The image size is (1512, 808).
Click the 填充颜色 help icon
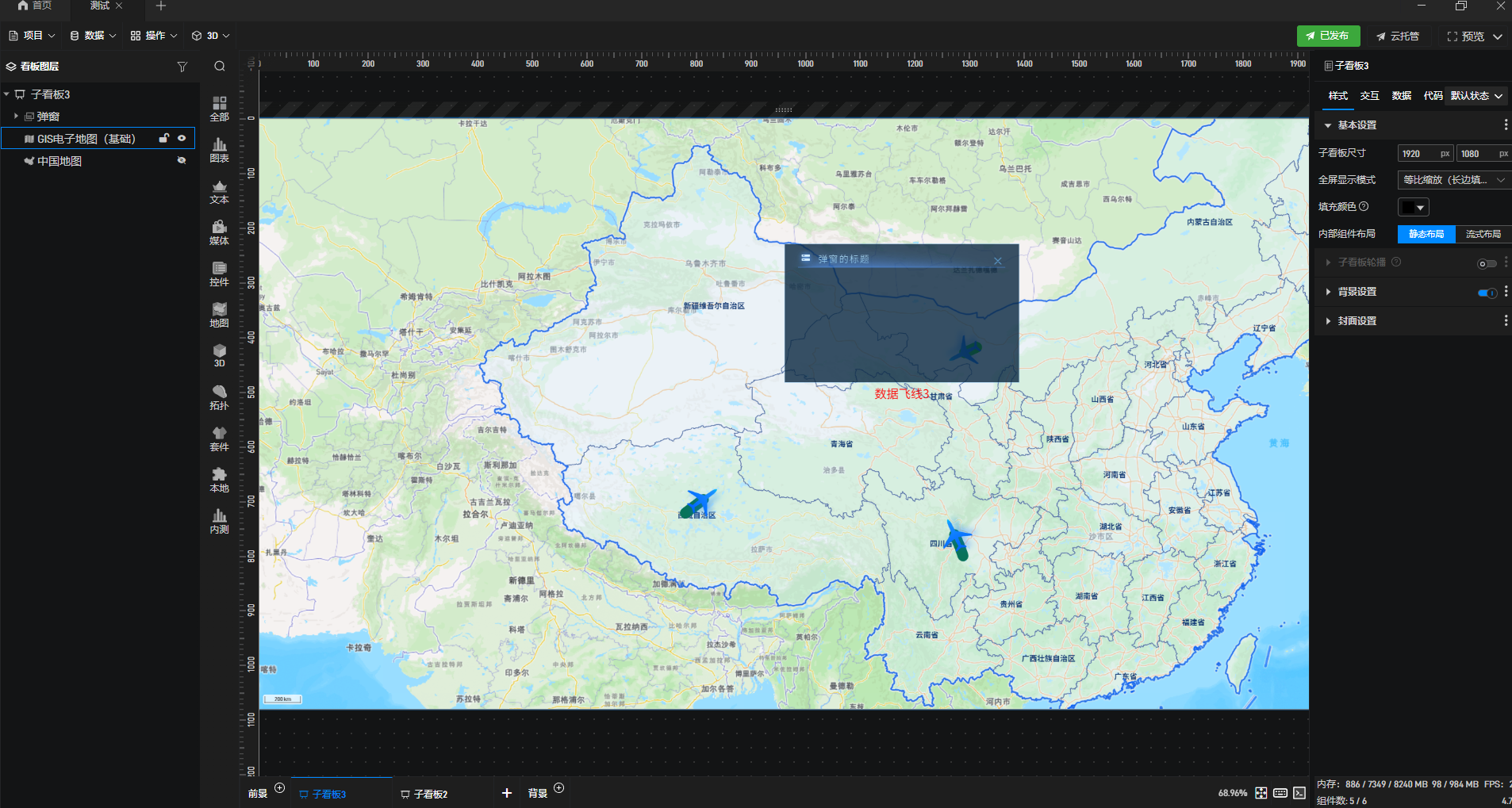click(1364, 206)
